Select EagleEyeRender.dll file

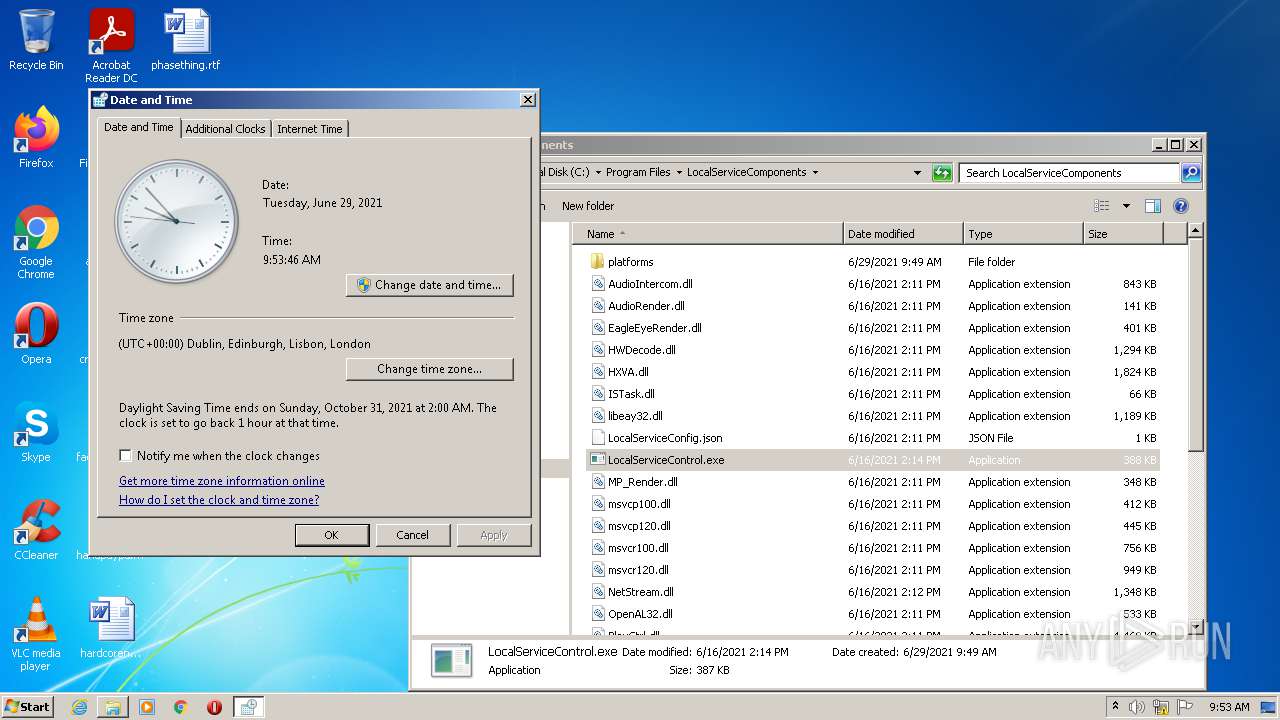(x=873, y=328)
